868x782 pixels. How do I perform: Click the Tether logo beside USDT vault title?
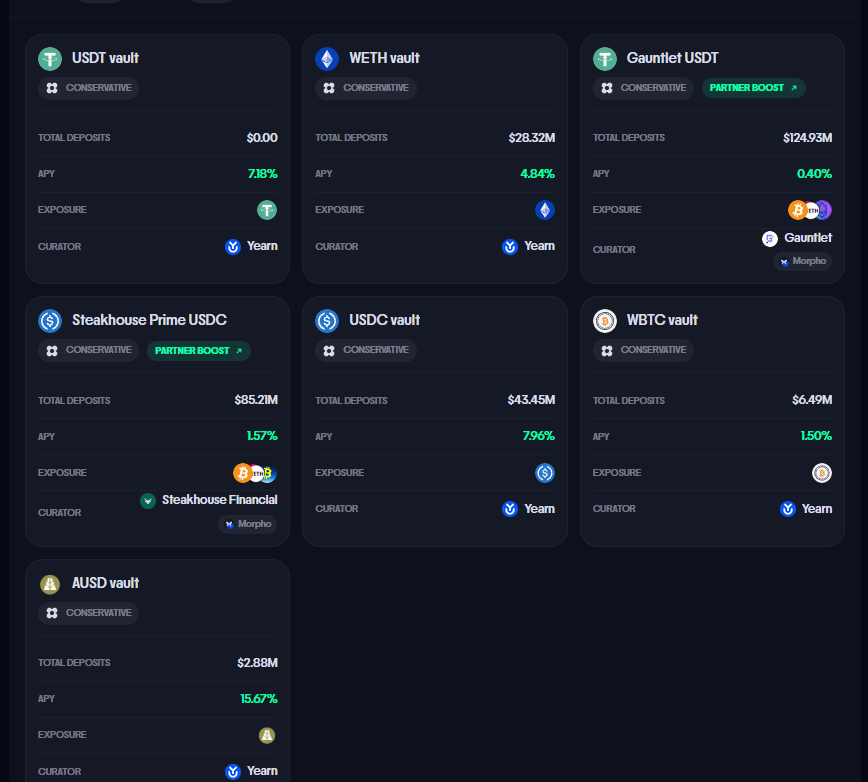(50, 59)
